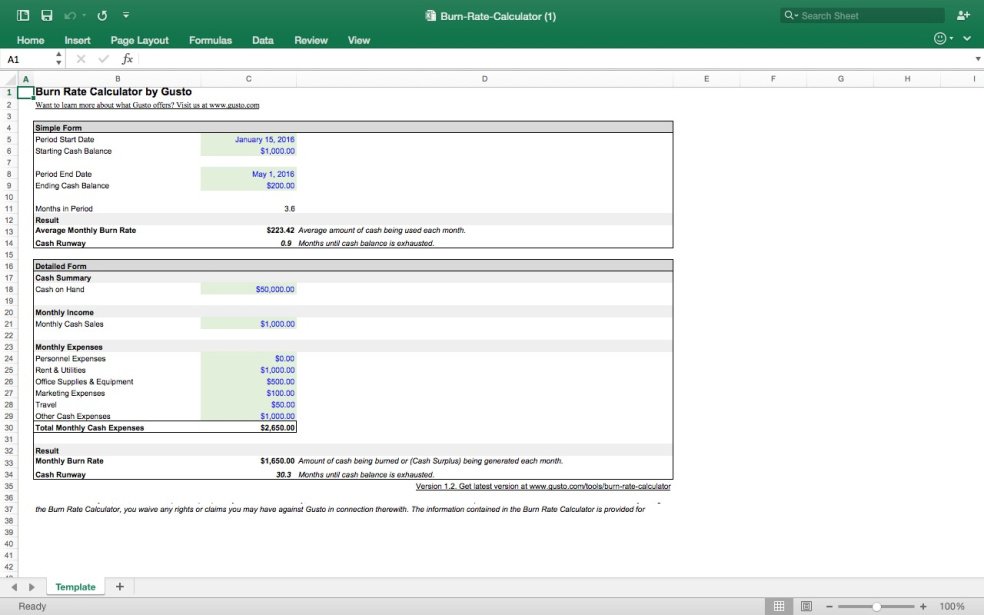984x615 pixels.
Task: Switch to Page Layout view in status bar
Action: (x=805, y=606)
